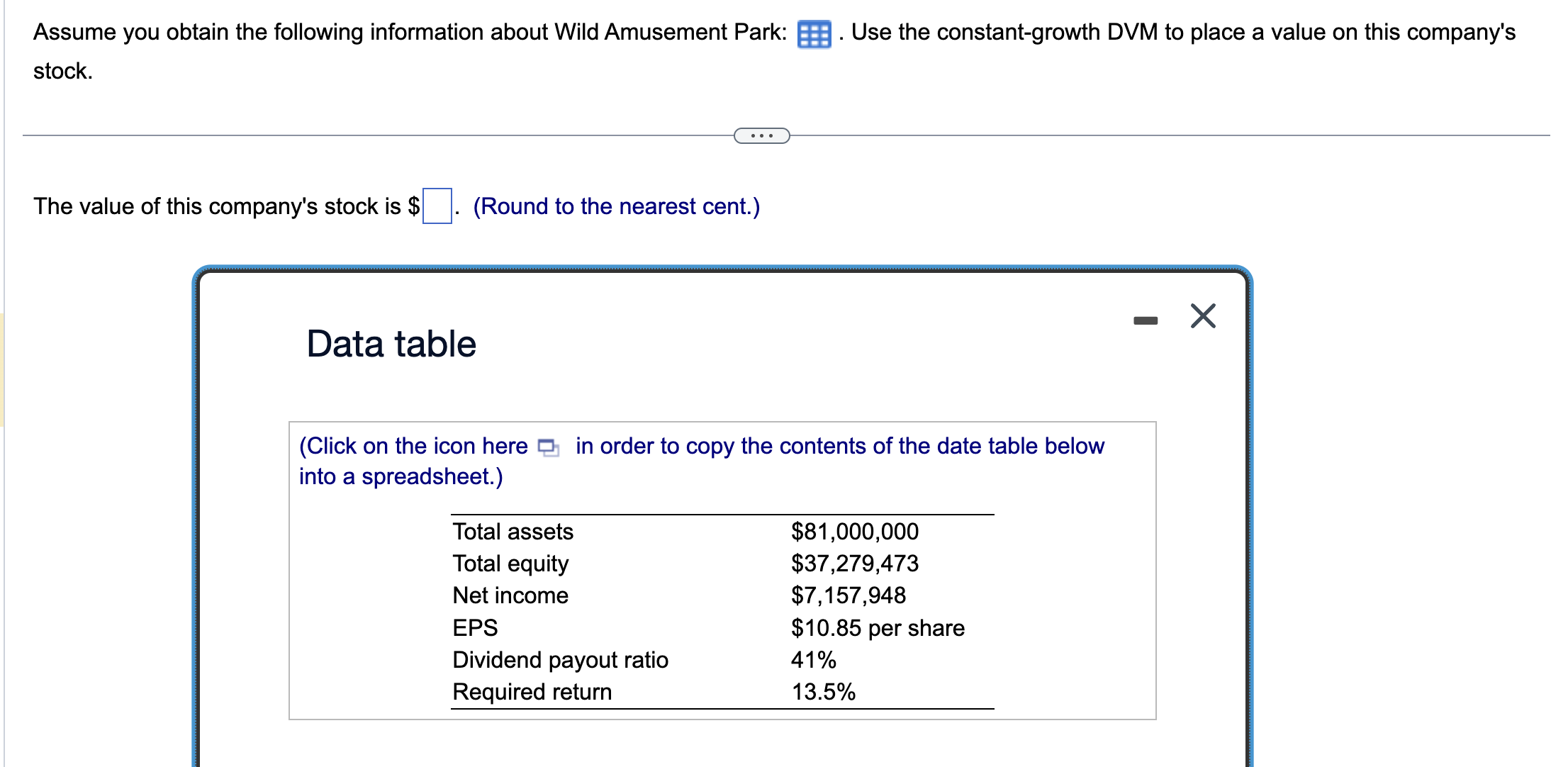Viewport: 1568px width, 767px height.
Task: Minimize the Data table popup
Action: 1145,320
